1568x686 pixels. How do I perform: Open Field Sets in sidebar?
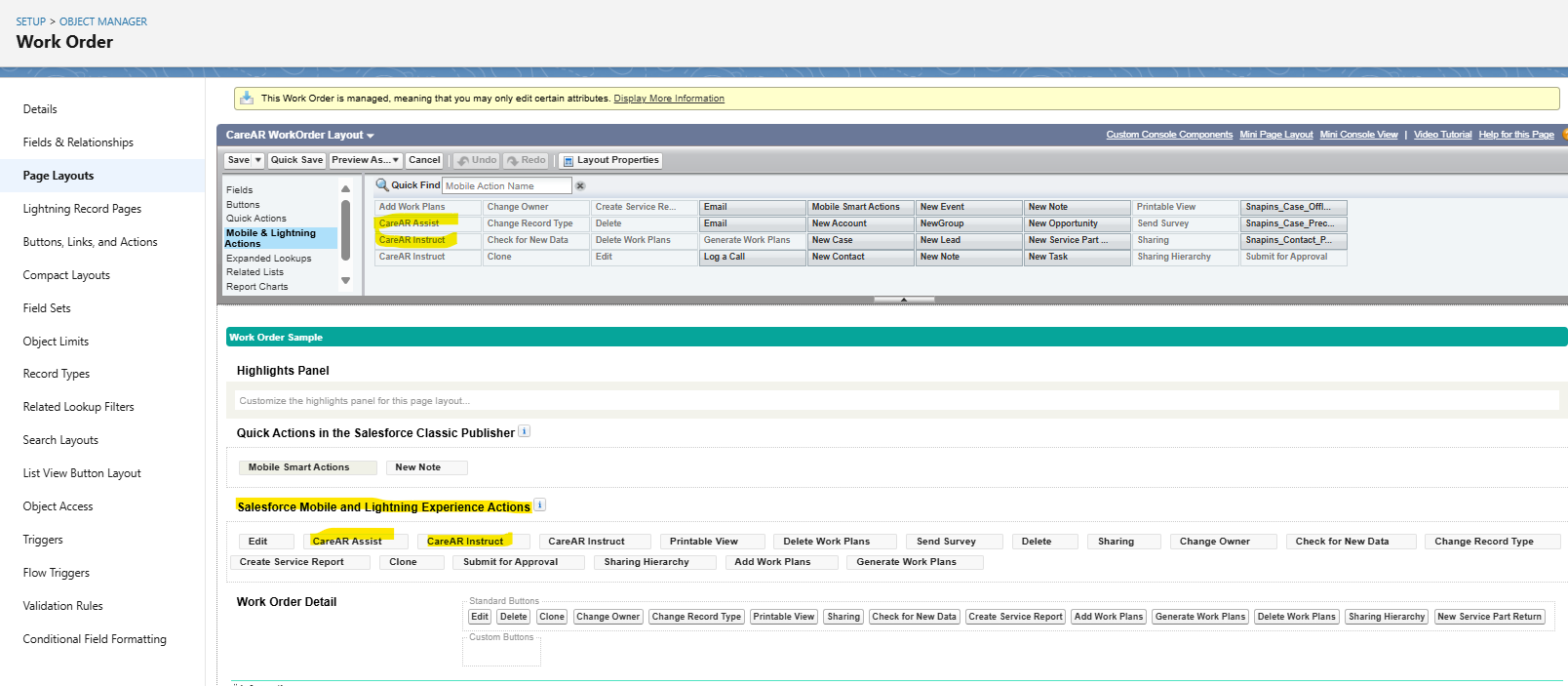click(x=47, y=308)
